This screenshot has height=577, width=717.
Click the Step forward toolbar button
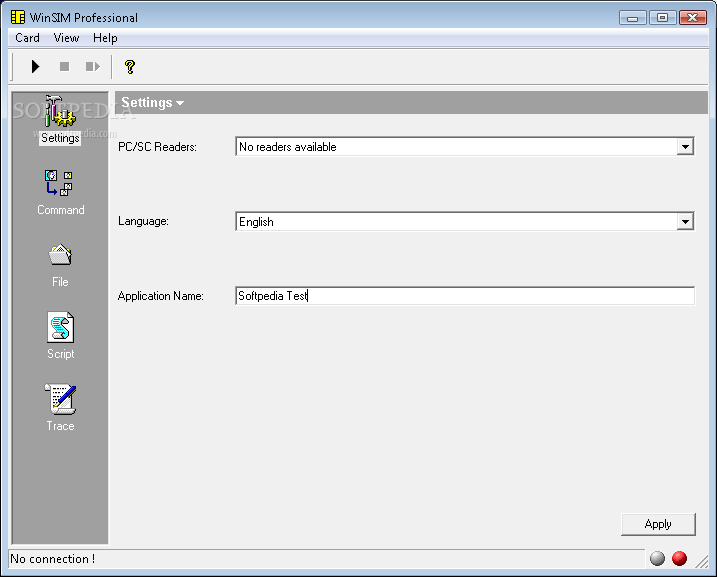(x=93, y=67)
